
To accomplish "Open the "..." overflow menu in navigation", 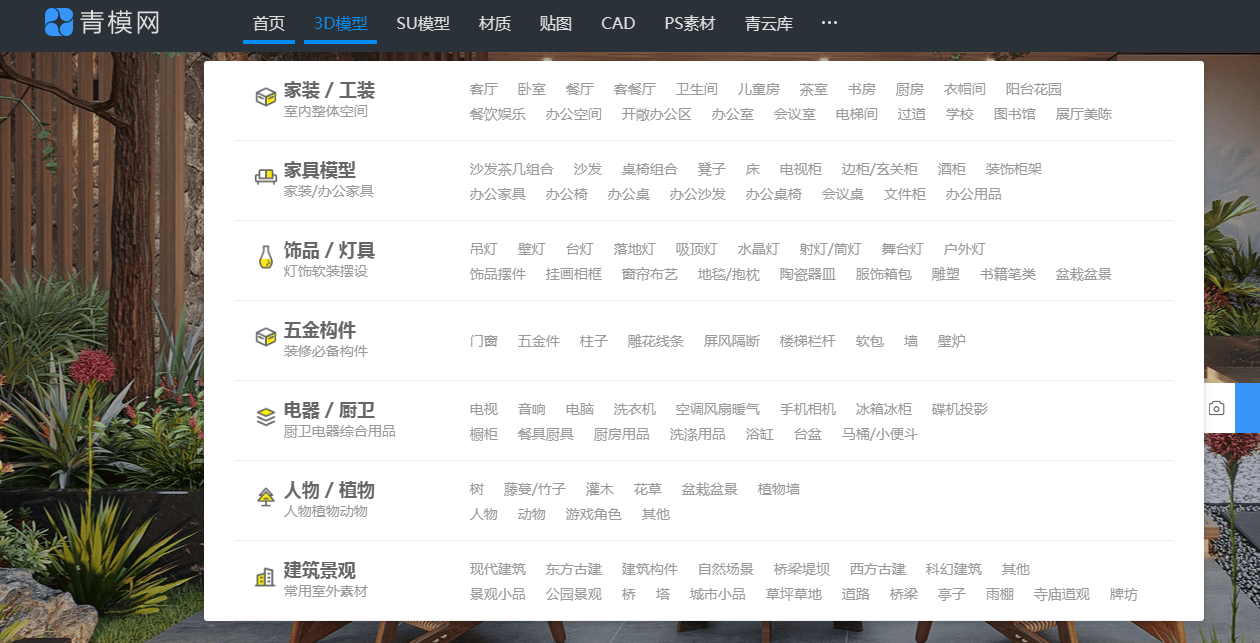I will (x=828, y=24).
